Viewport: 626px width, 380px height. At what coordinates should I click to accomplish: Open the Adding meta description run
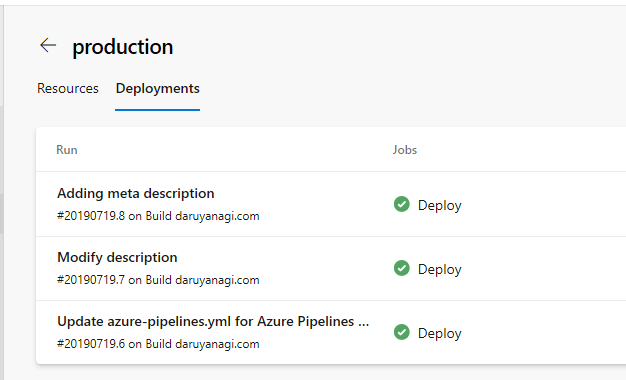pos(136,193)
